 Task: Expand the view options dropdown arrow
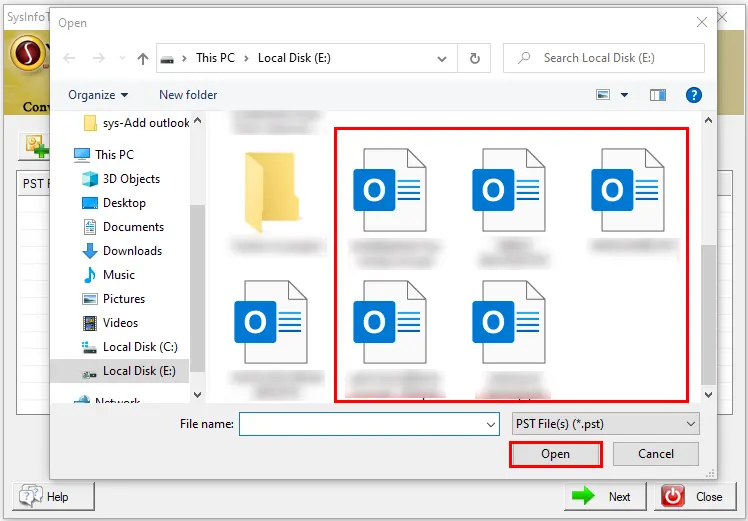tap(625, 95)
